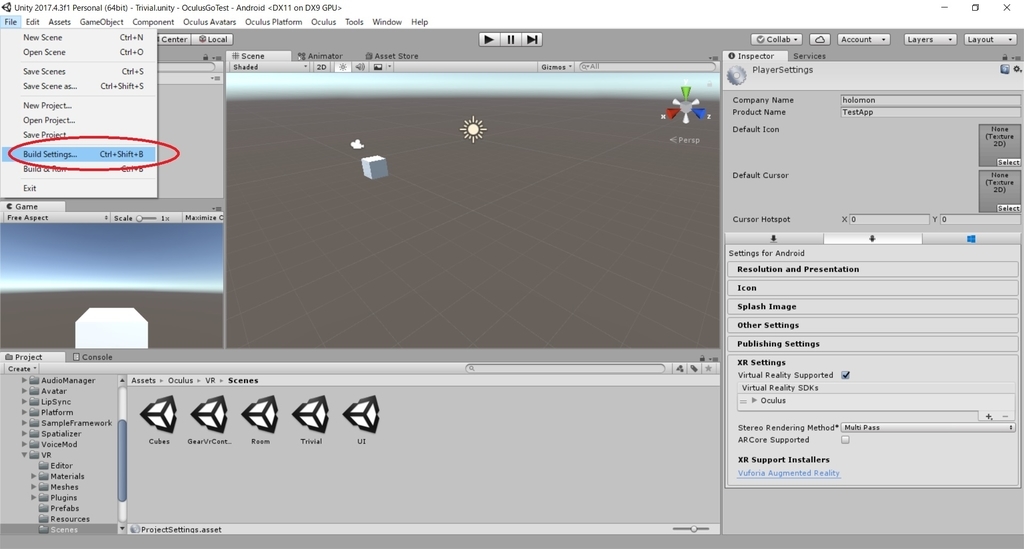Expand the AudioManager folder
Viewport: 1024px width, 549px height.
25,380
